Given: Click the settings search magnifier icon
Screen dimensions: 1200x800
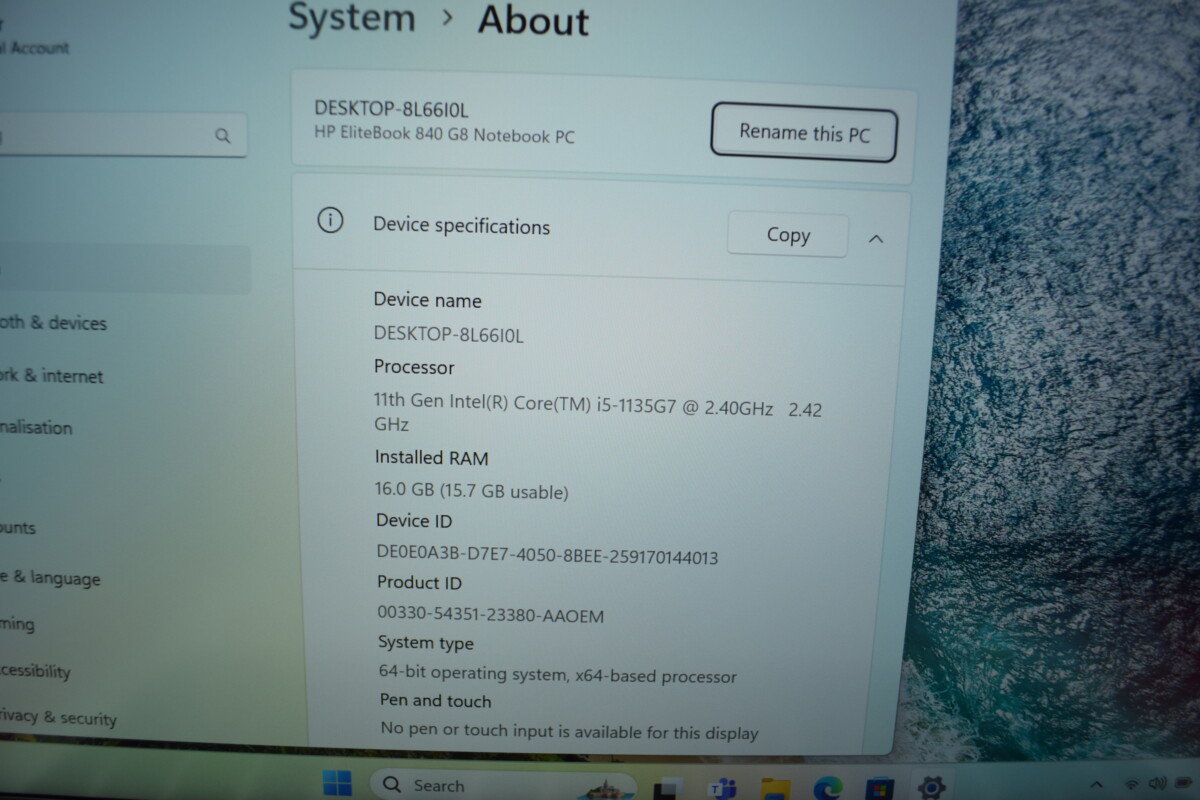Looking at the screenshot, I should pyautogui.click(x=223, y=136).
